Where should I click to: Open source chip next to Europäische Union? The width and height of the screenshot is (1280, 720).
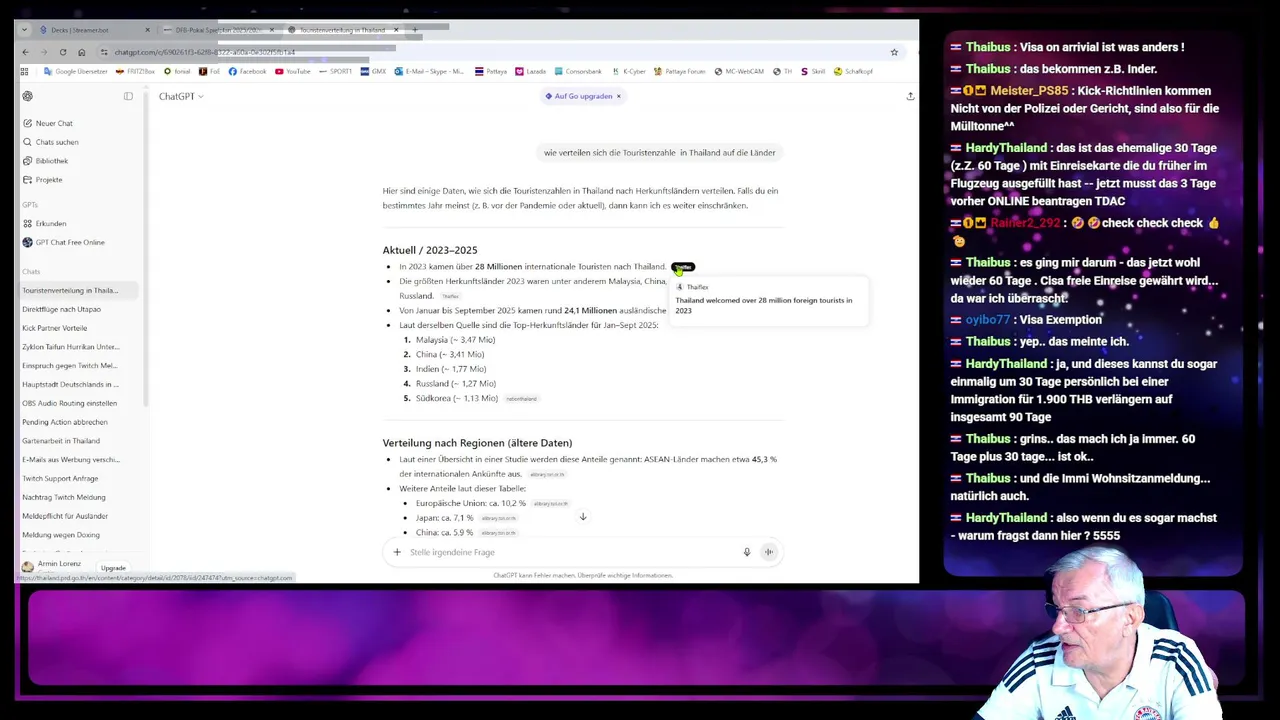550,504
